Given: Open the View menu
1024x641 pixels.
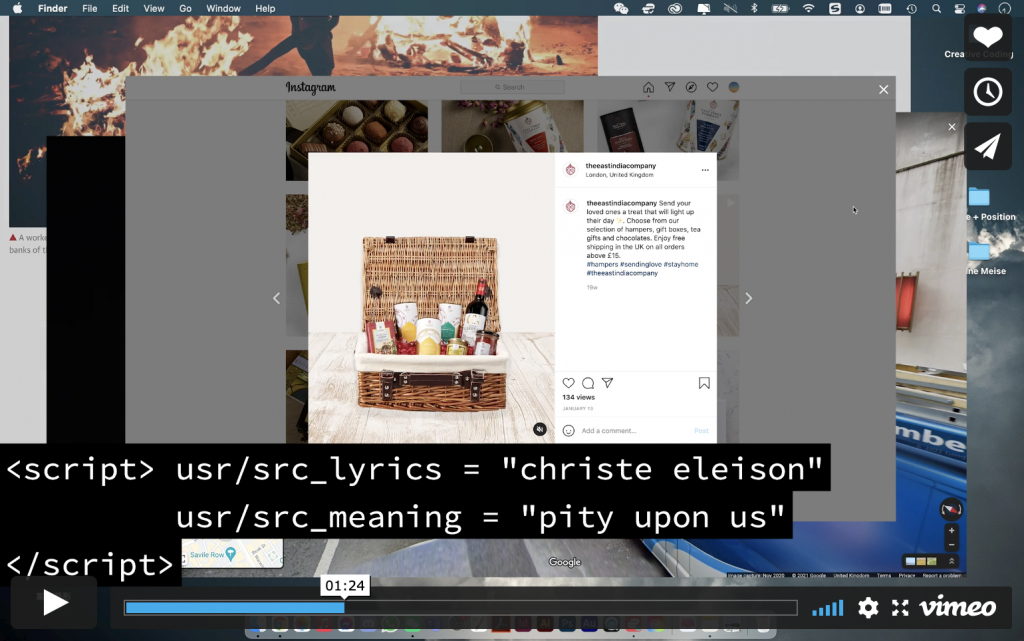Looking at the screenshot, I should [153, 8].
